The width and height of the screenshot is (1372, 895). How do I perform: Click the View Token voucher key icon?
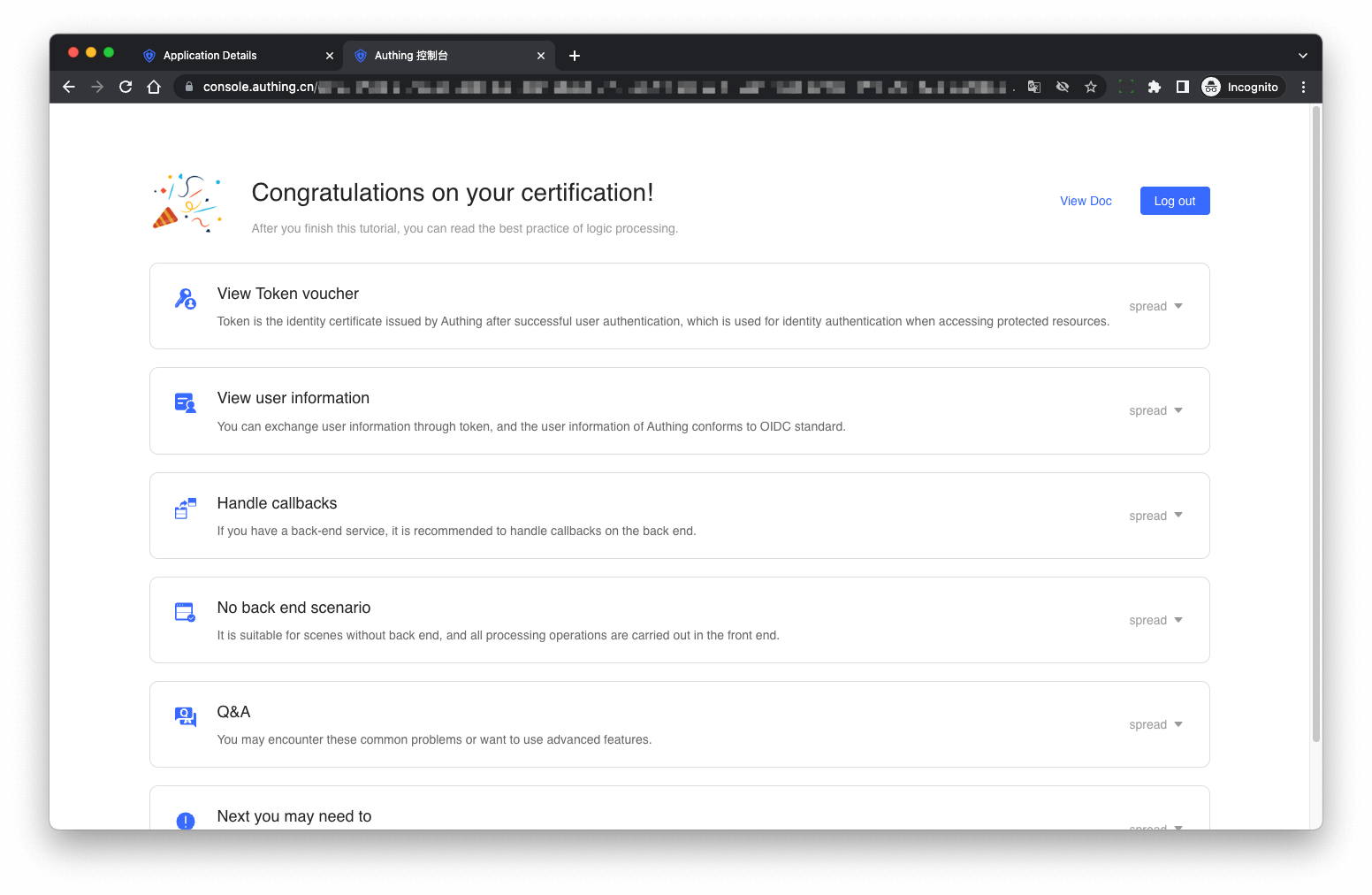186,299
